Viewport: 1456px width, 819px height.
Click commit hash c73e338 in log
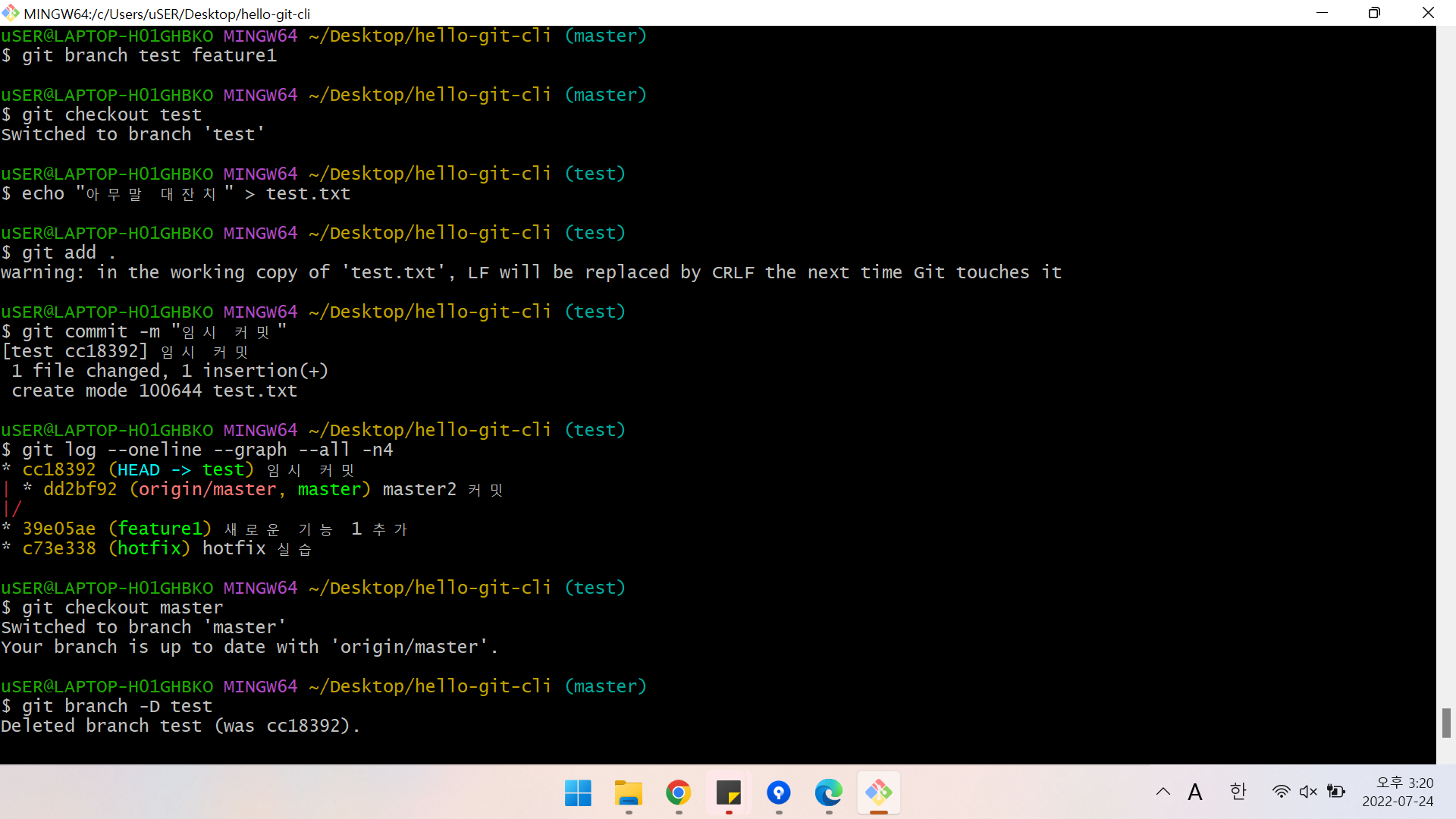pyautogui.click(x=59, y=548)
